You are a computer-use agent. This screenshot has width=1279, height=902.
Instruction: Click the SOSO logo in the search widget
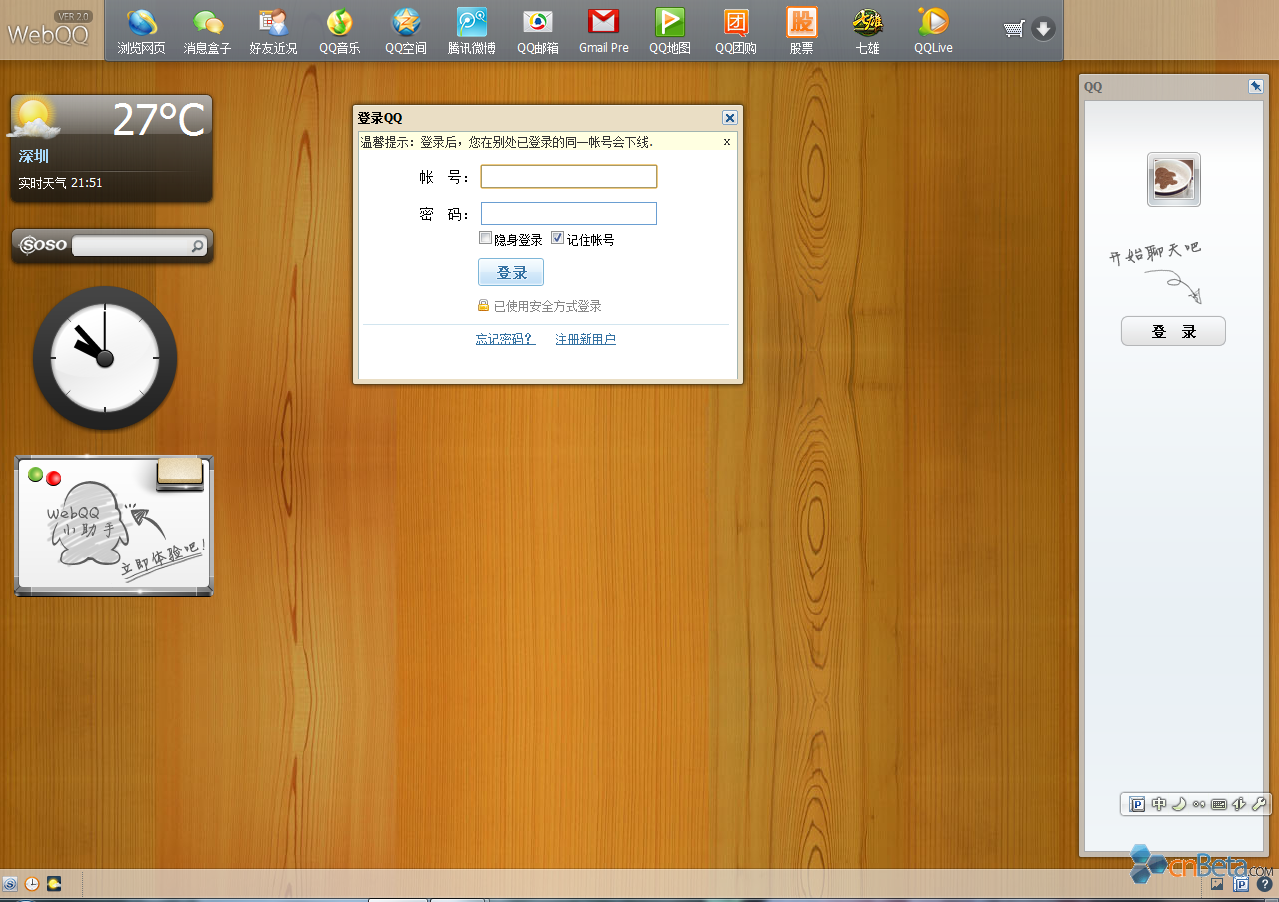tap(43, 245)
